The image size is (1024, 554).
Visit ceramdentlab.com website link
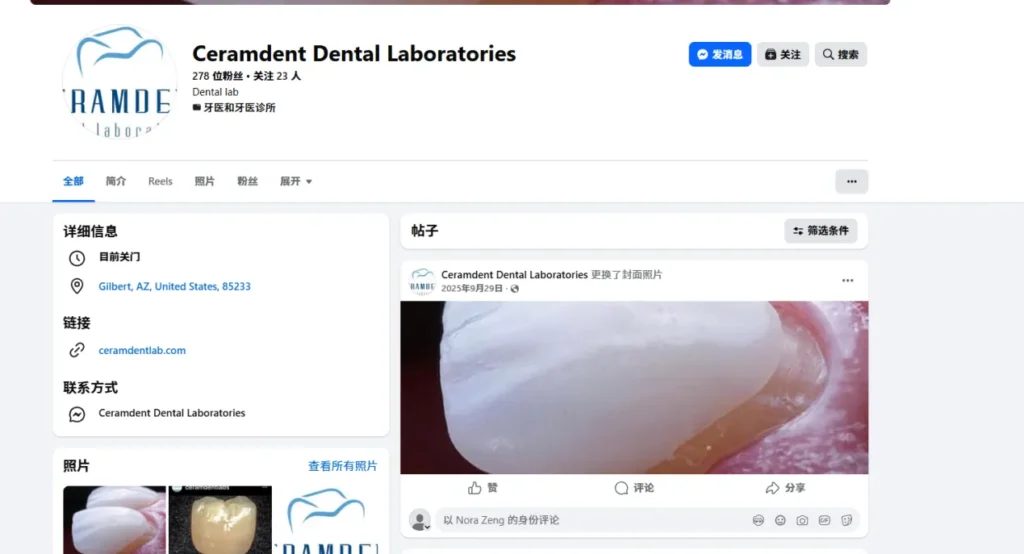[x=142, y=350]
